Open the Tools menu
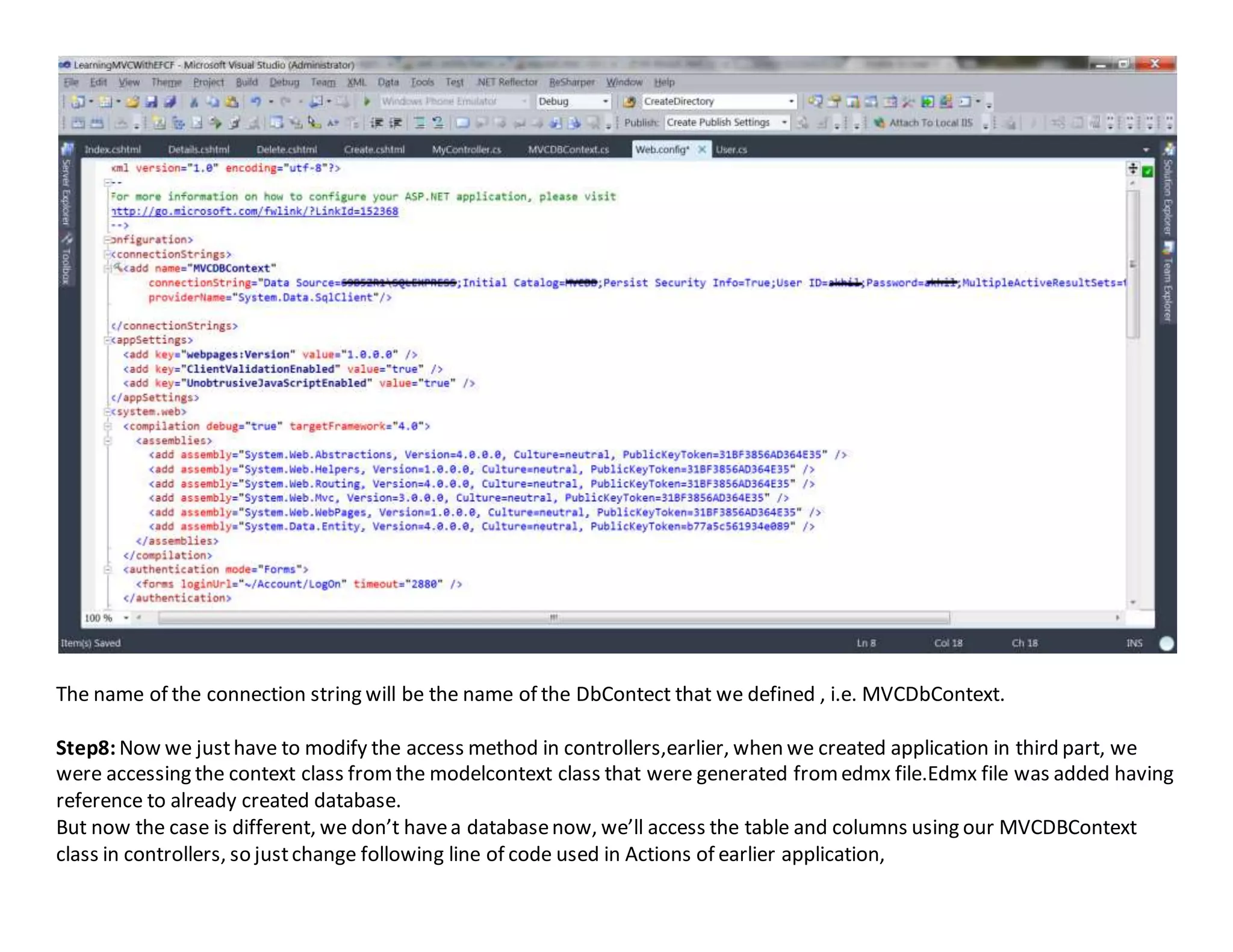Viewport: 1233px width, 952px height. [422, 82]
